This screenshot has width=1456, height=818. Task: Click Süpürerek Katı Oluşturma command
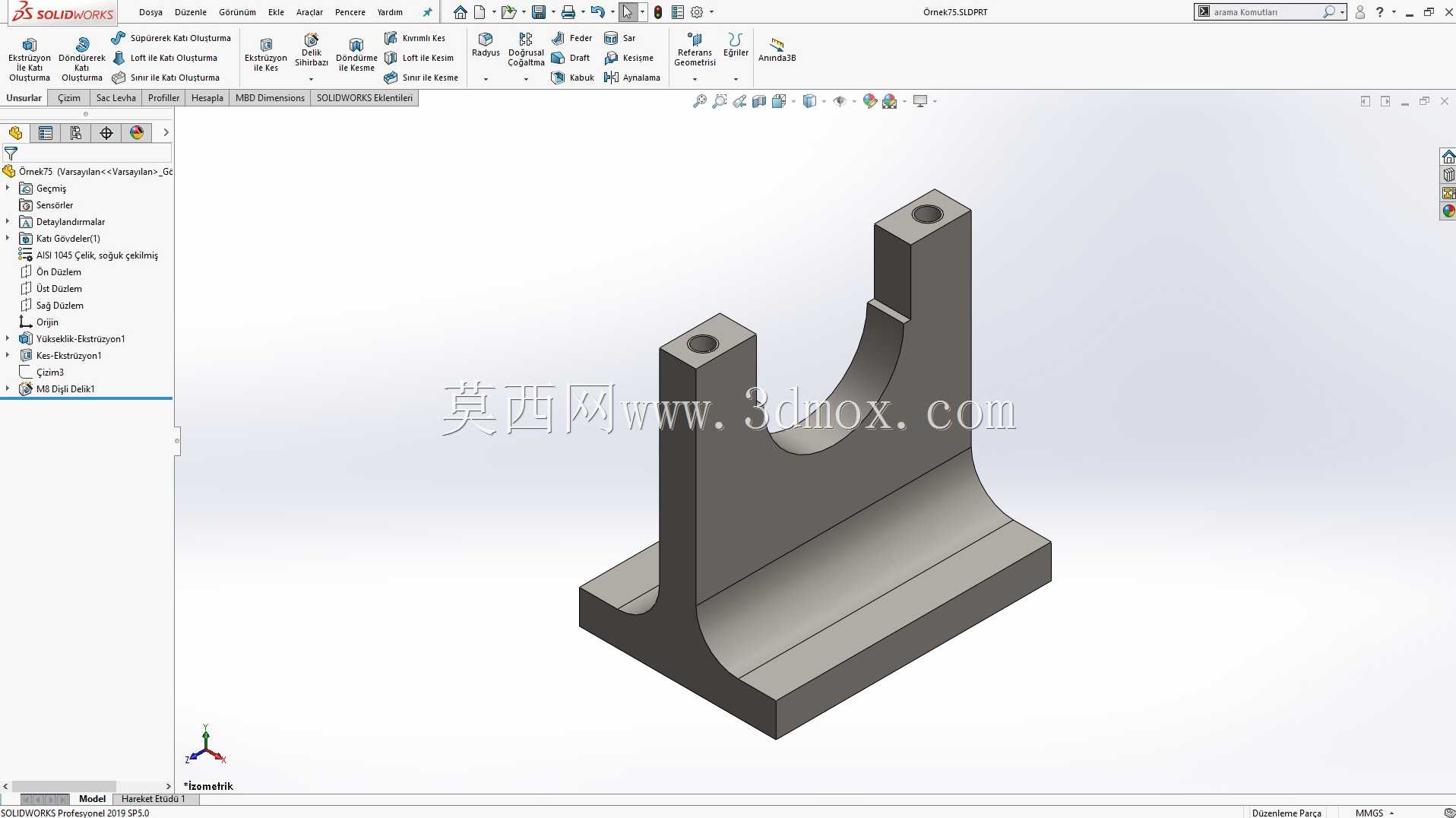[171, 38]
